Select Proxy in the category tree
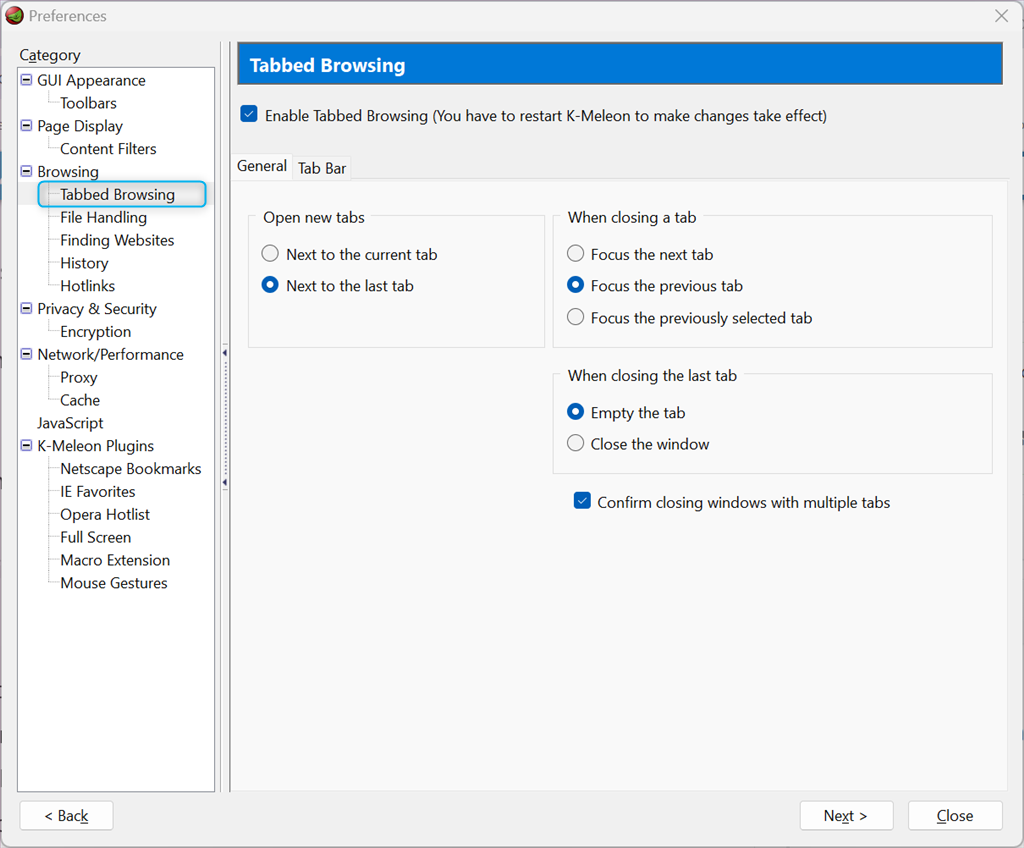Viewport: 1024px width, 848px height. (78, 378)
